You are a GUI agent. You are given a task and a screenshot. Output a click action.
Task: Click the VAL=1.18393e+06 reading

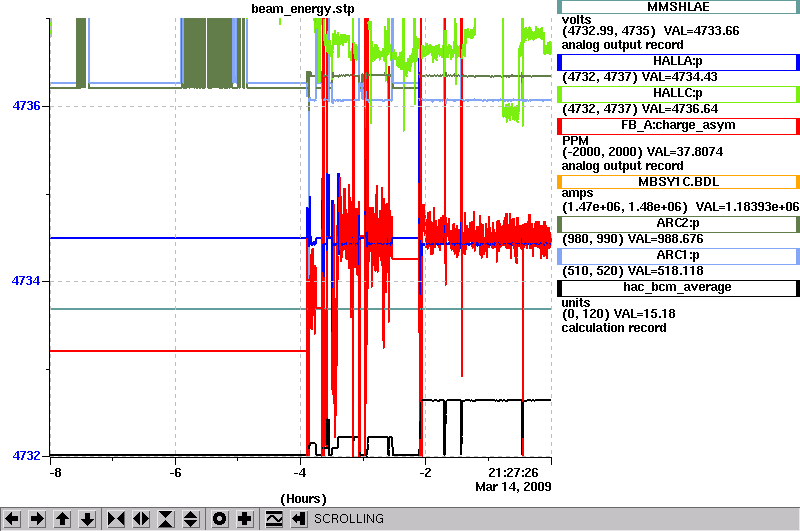747,207
